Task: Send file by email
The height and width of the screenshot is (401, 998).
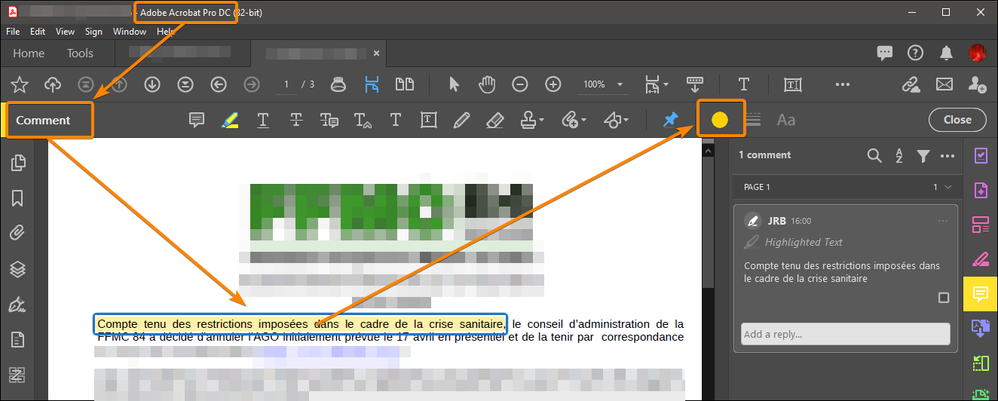Action: (x=944, y=84)
